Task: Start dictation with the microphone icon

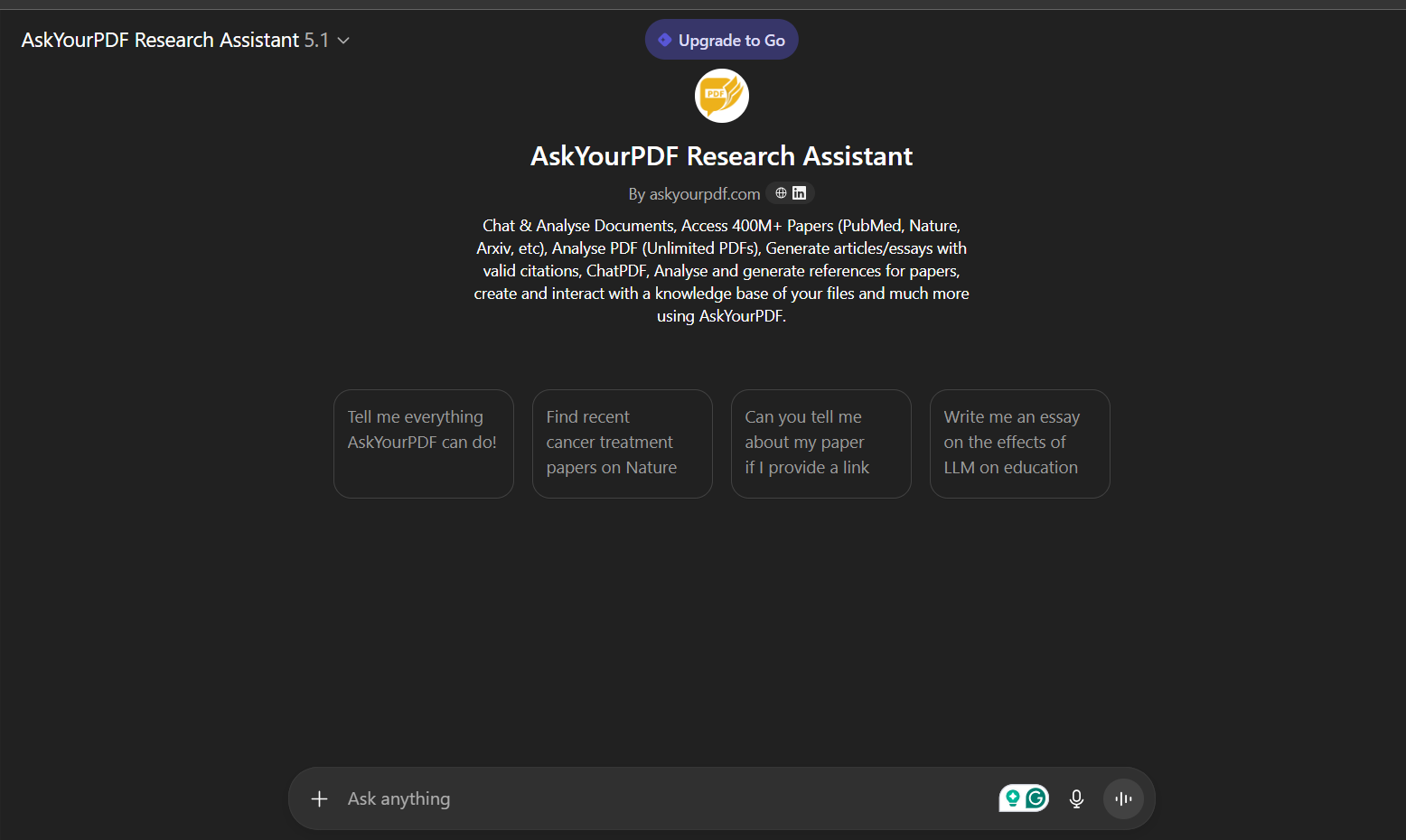Action: coord(1076,798)
